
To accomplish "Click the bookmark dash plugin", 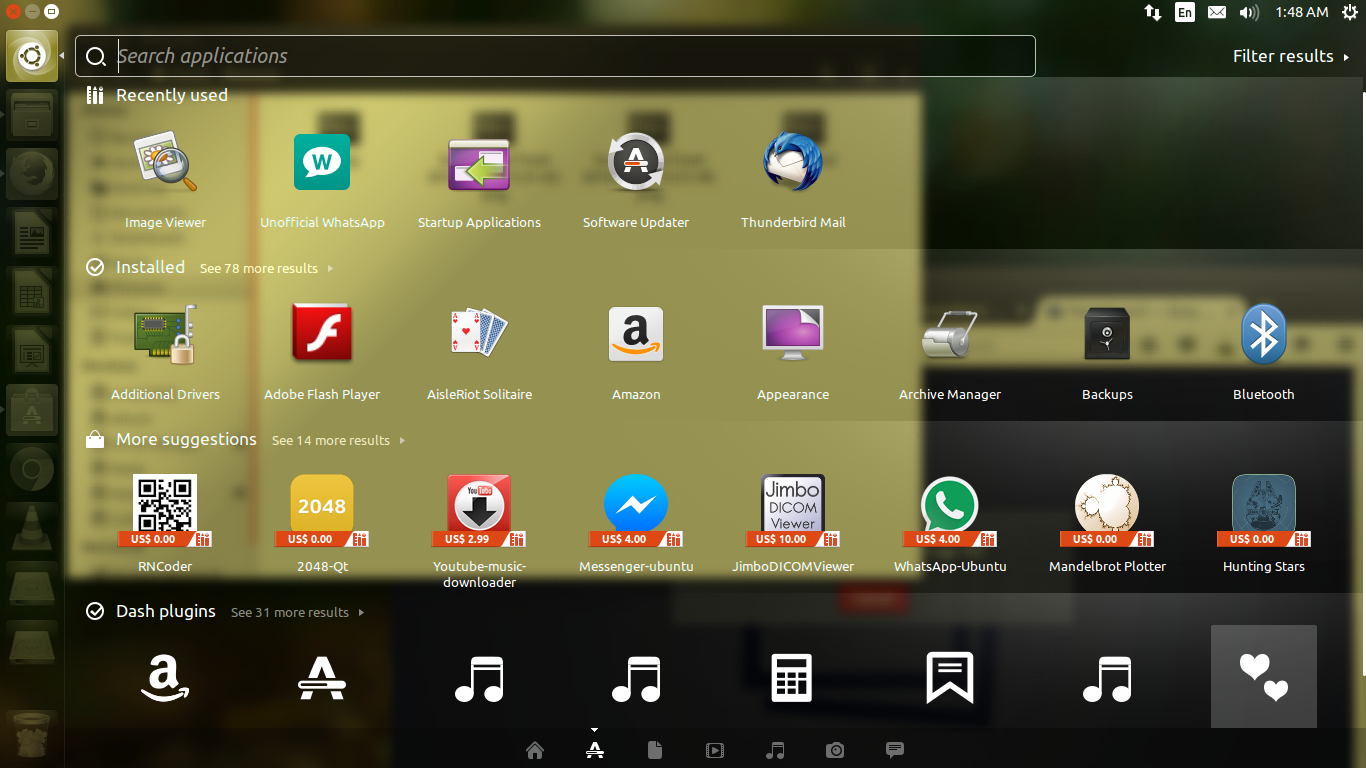I will click(950, 677).
